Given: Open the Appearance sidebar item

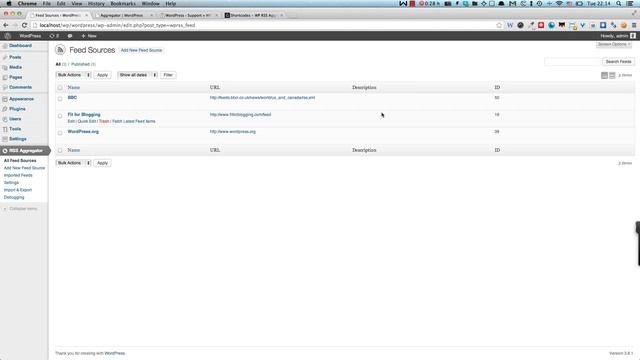Looking at the screenshot, I should click(x=21, y=99).
